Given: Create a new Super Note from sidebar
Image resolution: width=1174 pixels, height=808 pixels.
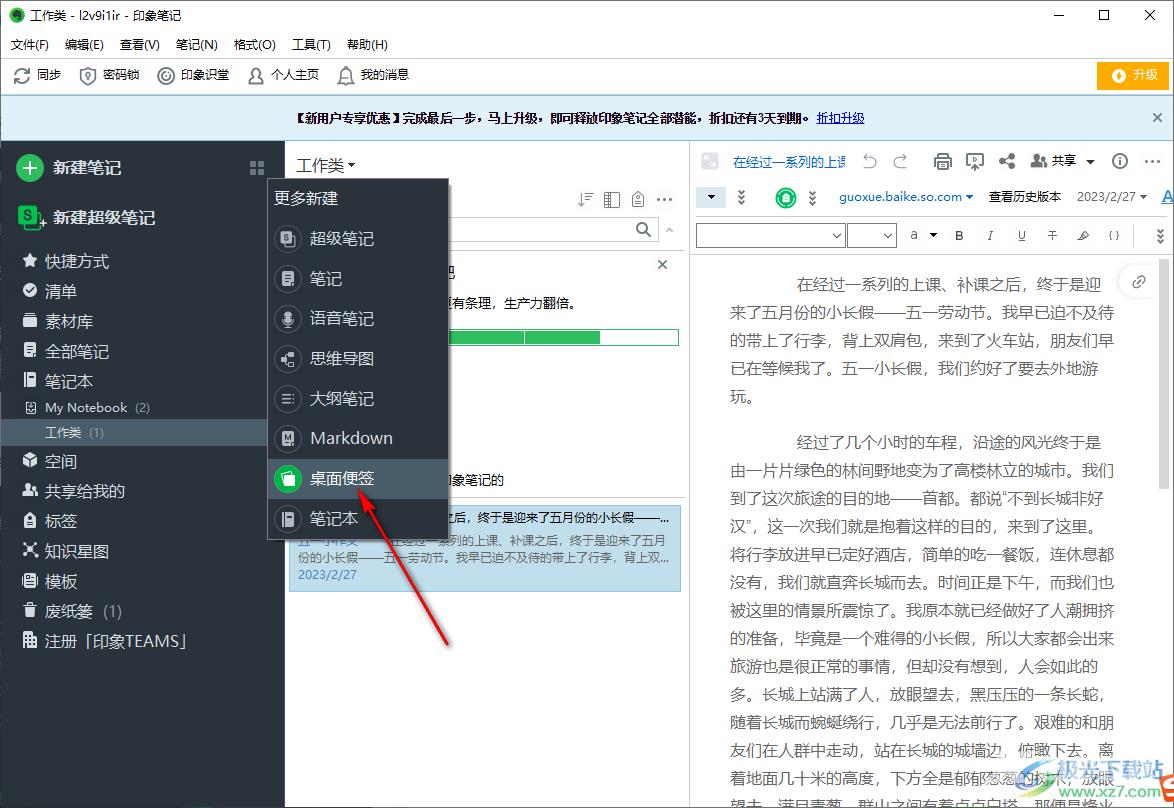Looking at the screenshot, I should click(x=86, y=217).
